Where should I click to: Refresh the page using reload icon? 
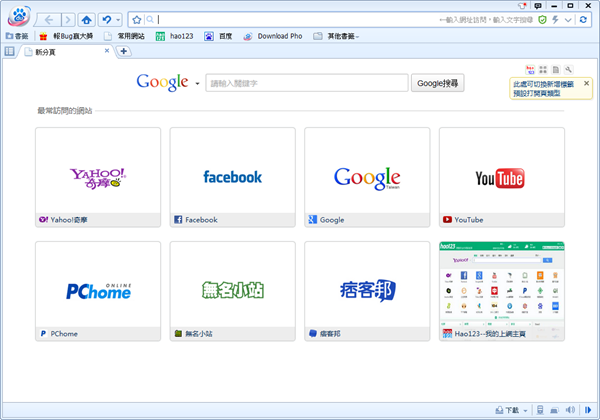[x=584, y=19]
